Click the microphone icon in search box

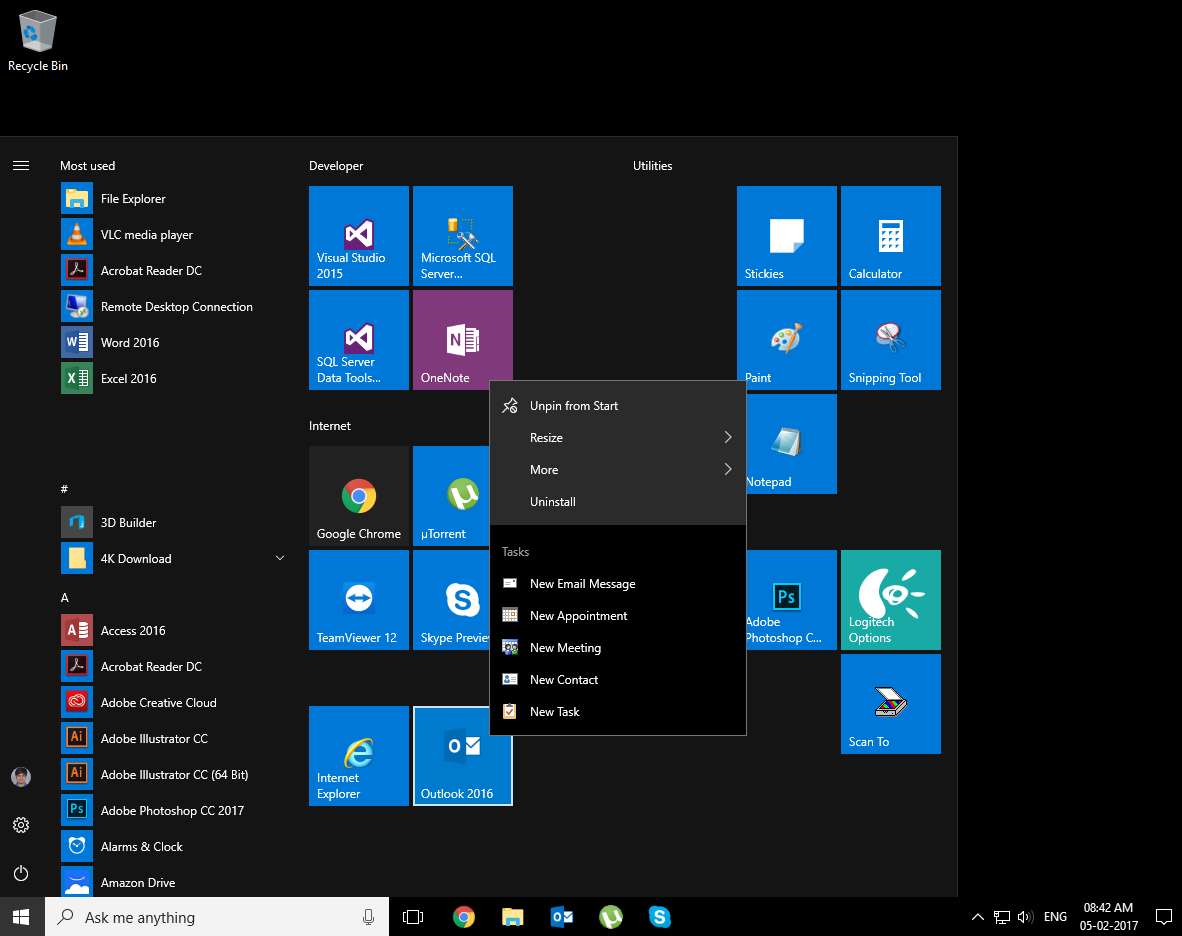[369, 917]
